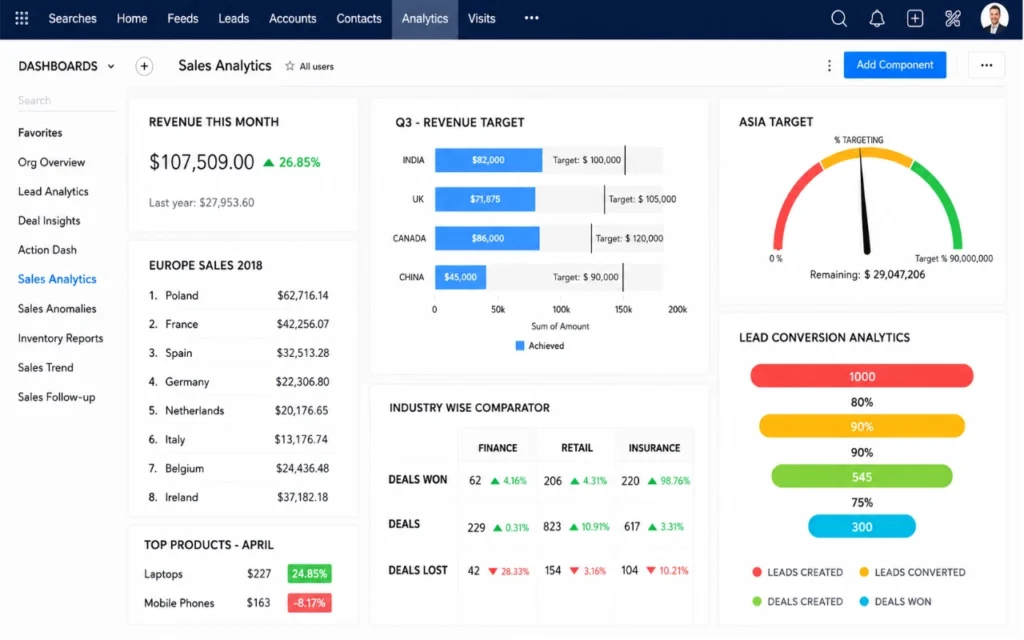Open Sales Follow-up dashboard
This screenshot has width=1024, height=640.
56,396
